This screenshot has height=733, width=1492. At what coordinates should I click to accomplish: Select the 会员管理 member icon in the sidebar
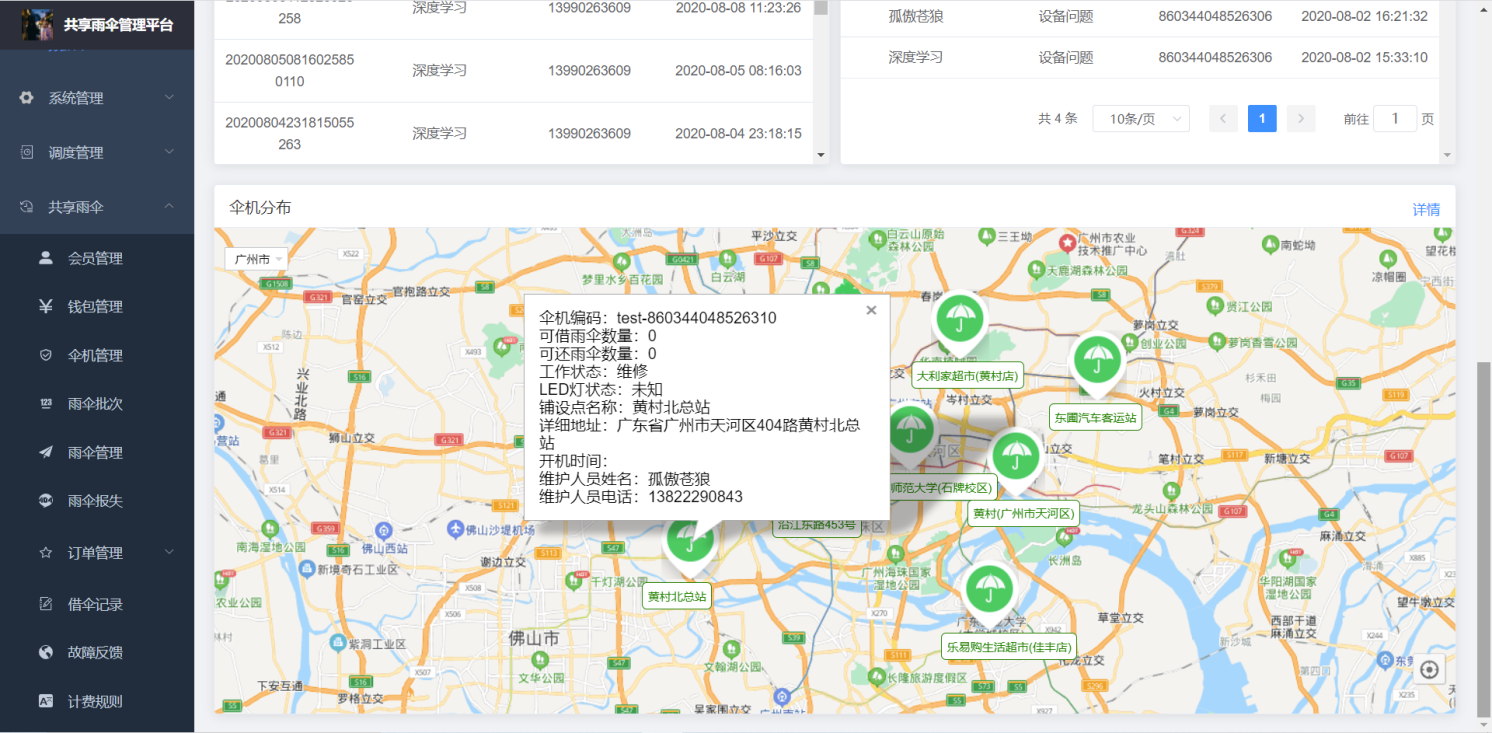(44, 257)
